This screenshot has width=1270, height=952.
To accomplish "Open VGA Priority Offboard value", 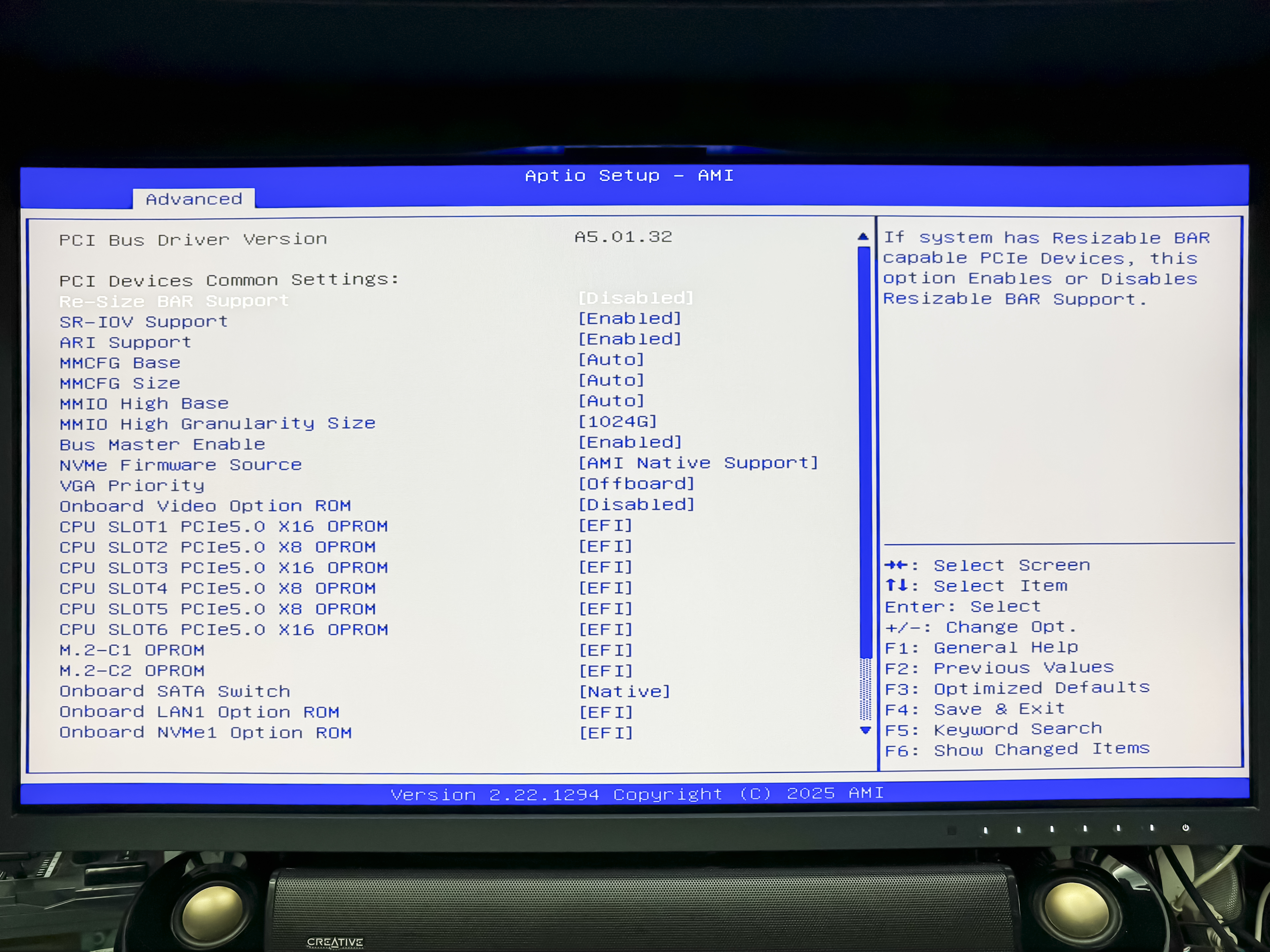I will tap(636, 484).
